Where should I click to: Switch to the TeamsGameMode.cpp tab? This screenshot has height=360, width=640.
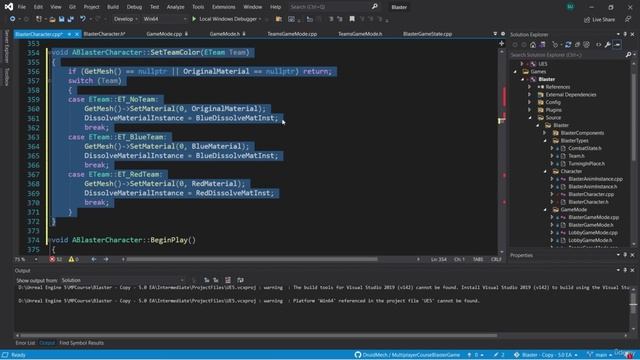tap(292, 34)
